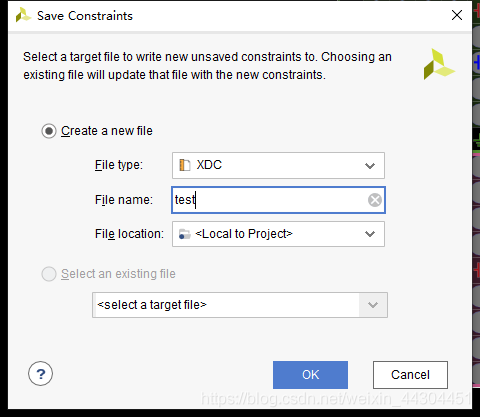480x417 pixels.
Task: Click the Local to Project folder icon
Action: (184, 234)
